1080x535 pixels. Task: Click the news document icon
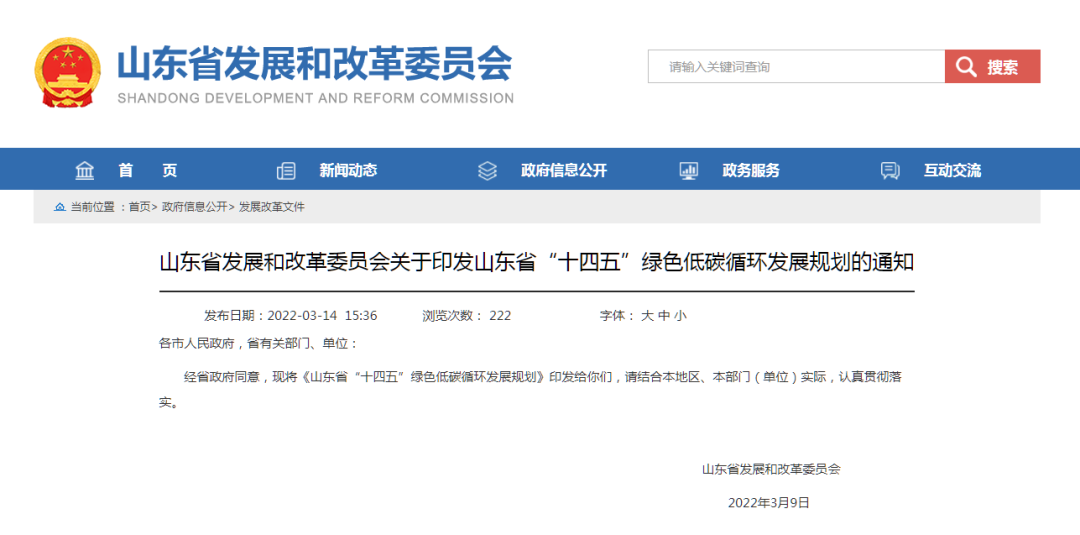point(286,171)
